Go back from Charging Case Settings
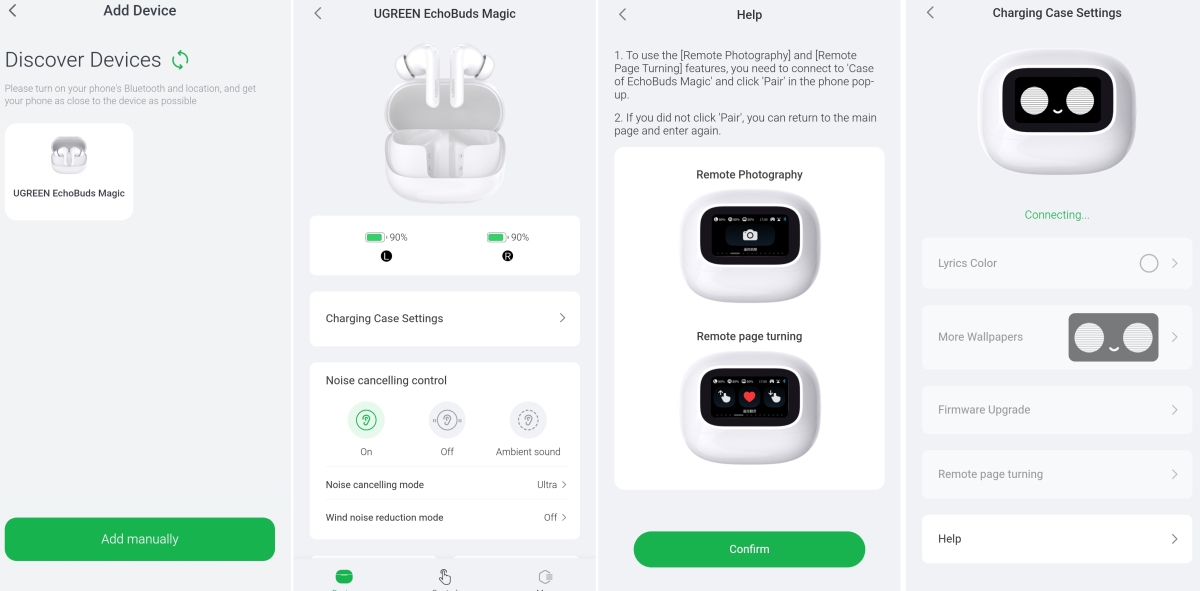Screen dimensions: 1200x591 (x=930, y=12)
